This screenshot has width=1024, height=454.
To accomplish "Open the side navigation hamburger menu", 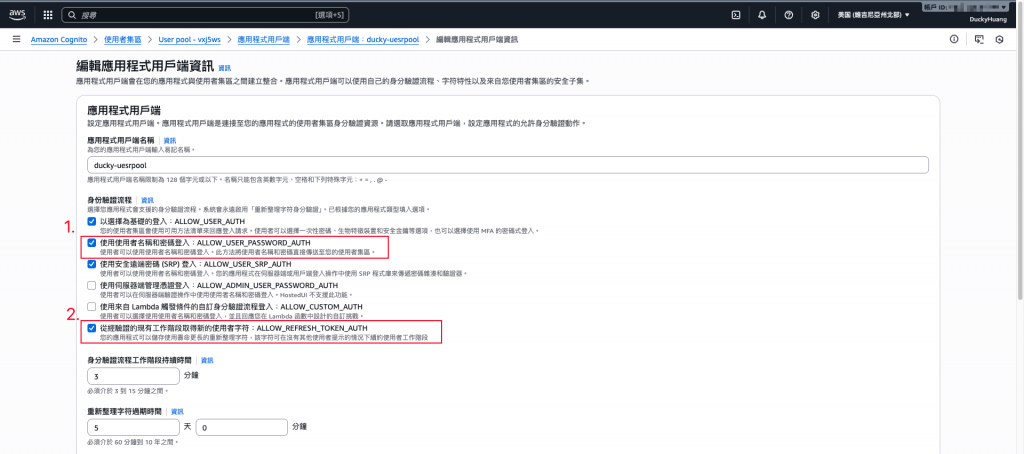I will [16, 39].
